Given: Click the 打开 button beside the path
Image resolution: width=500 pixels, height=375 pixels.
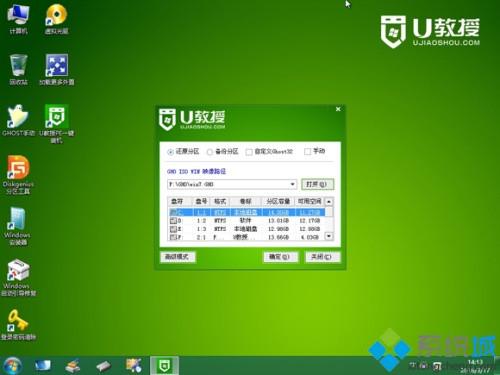Looking at the screenshot, I should pos(317,184).
